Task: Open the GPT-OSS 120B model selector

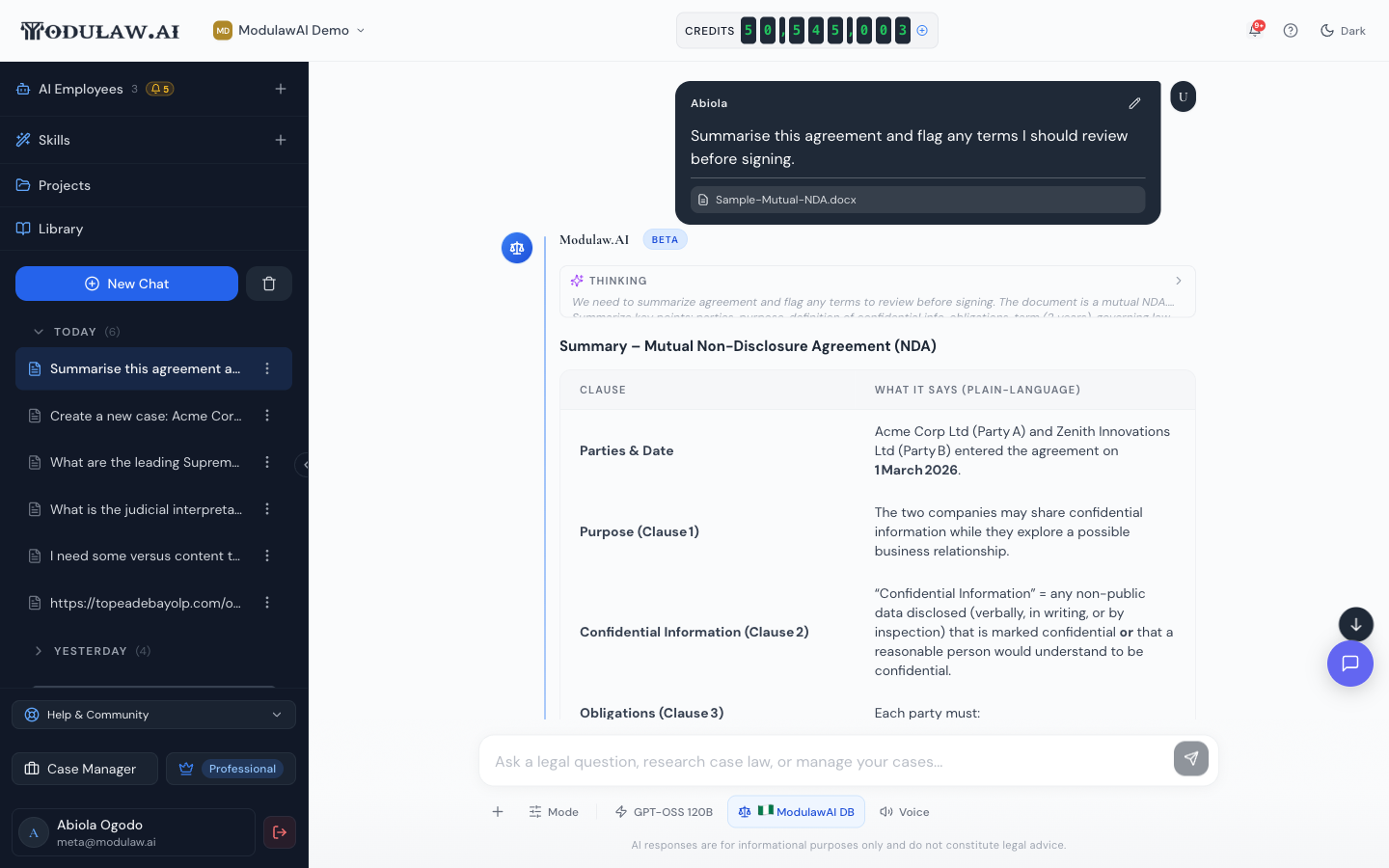Action: pos(664,812)
